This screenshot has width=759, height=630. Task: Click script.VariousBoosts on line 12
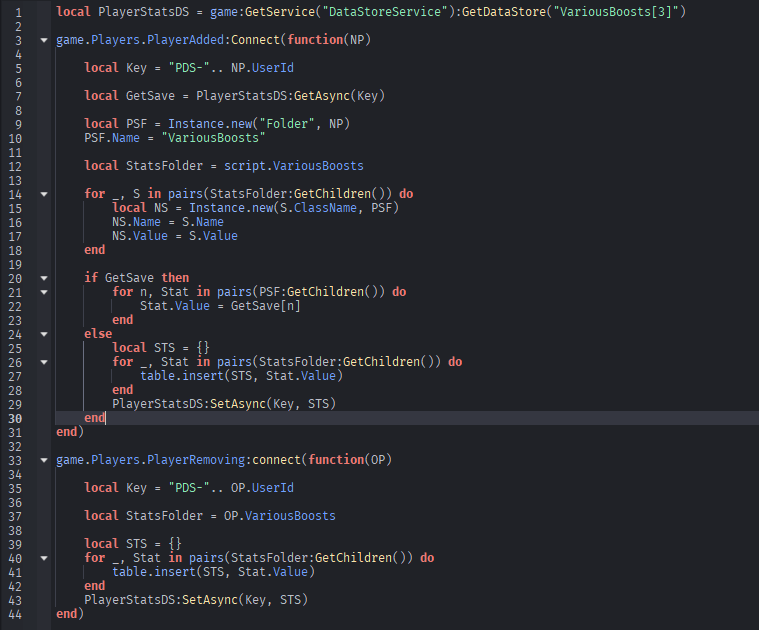click(x=294, y=166)
